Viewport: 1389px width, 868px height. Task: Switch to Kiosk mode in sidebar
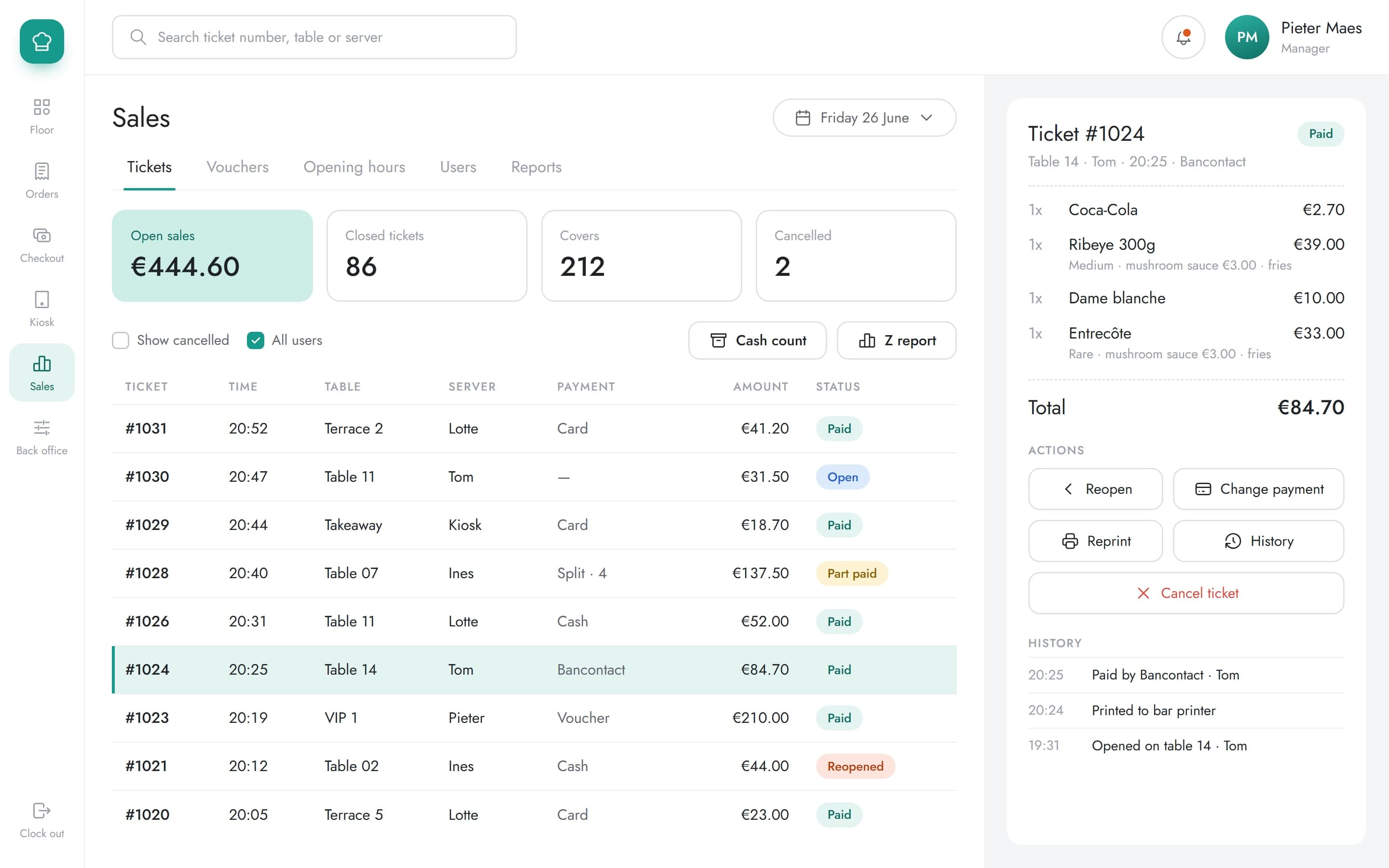point(42,310)
